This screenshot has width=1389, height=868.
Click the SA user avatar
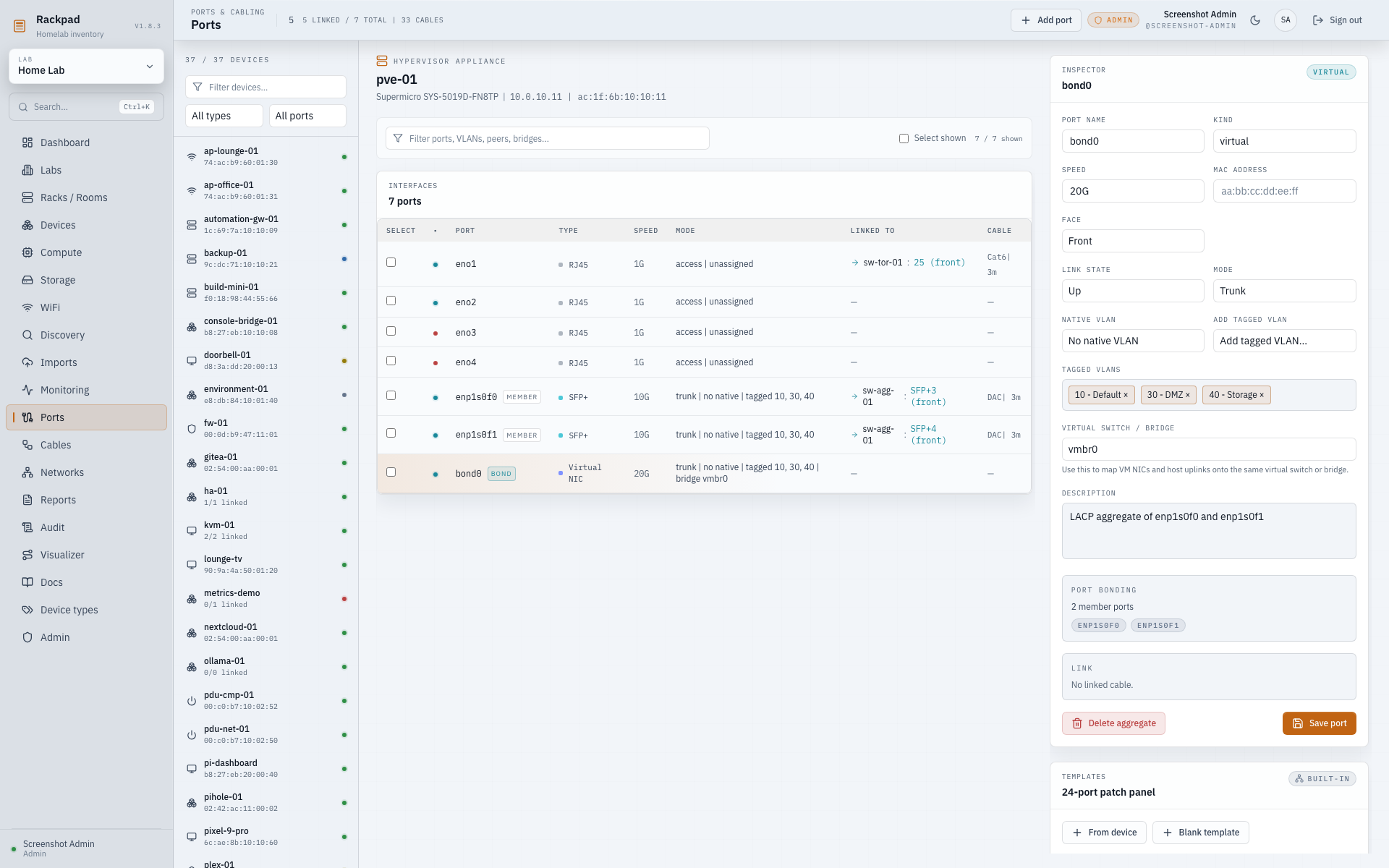[1286, 20]
